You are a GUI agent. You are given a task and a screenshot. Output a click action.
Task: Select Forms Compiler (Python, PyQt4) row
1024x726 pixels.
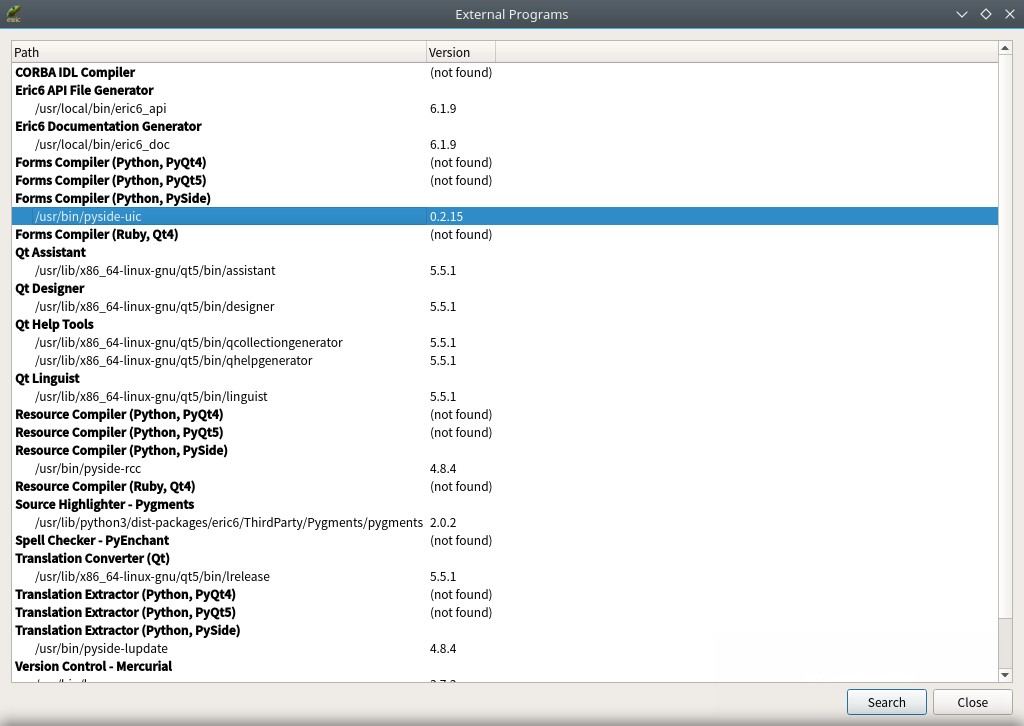pyautogui.click(x=505, y=163)
